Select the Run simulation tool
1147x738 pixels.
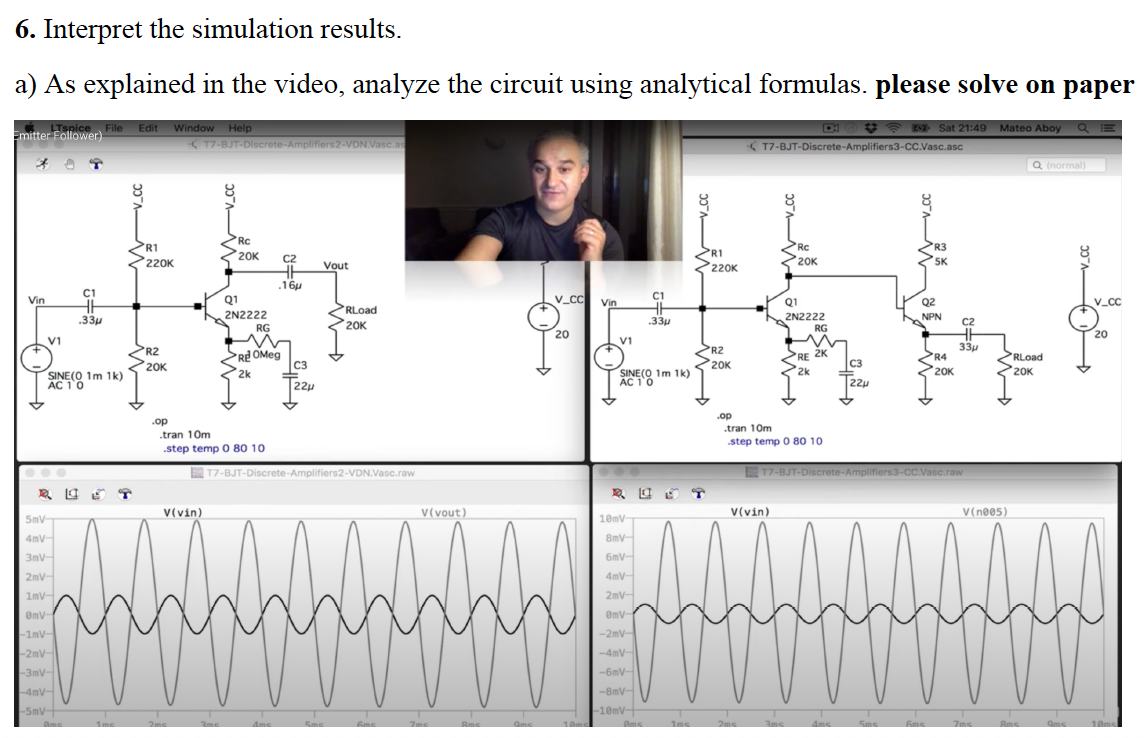click(x=40, y=162)
